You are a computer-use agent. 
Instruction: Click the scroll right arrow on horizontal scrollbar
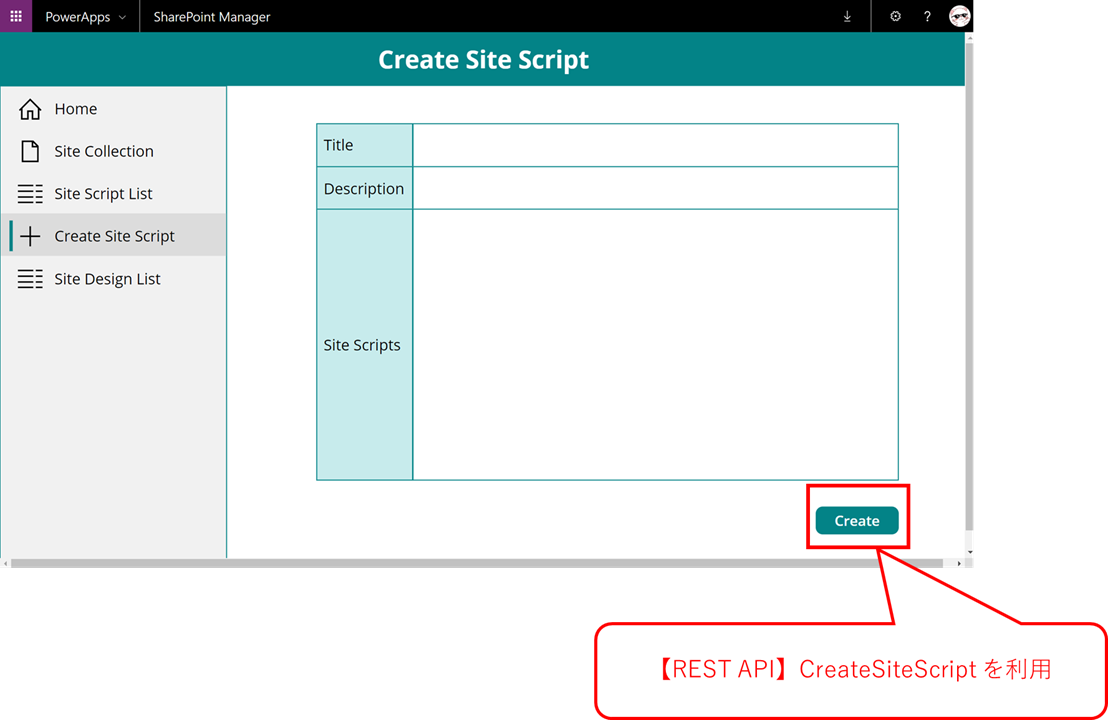[958, 563]
